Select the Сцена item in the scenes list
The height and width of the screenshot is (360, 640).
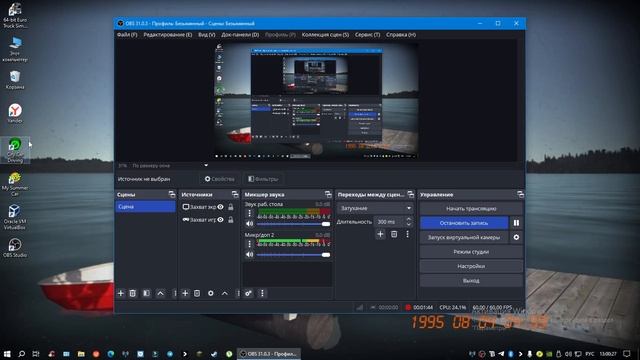coord(145,207)
